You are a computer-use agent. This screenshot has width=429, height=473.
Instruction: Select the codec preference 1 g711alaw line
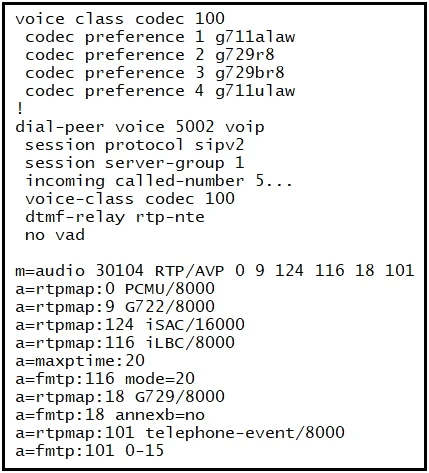pos(160,37)
